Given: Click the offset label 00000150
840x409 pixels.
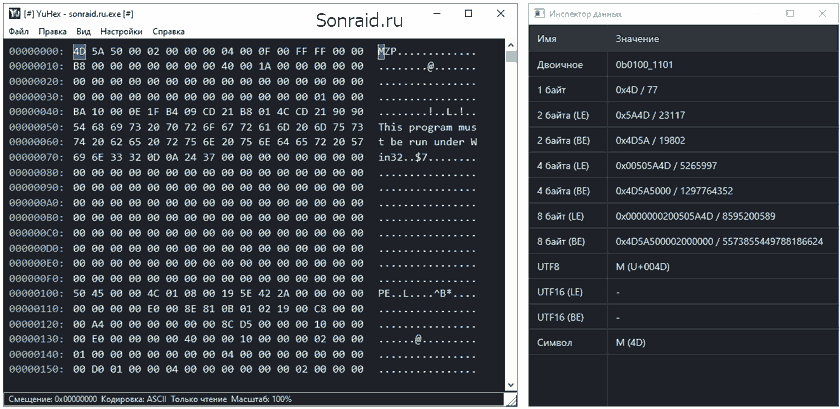Looking at the screenshot, I should (36, 369).
